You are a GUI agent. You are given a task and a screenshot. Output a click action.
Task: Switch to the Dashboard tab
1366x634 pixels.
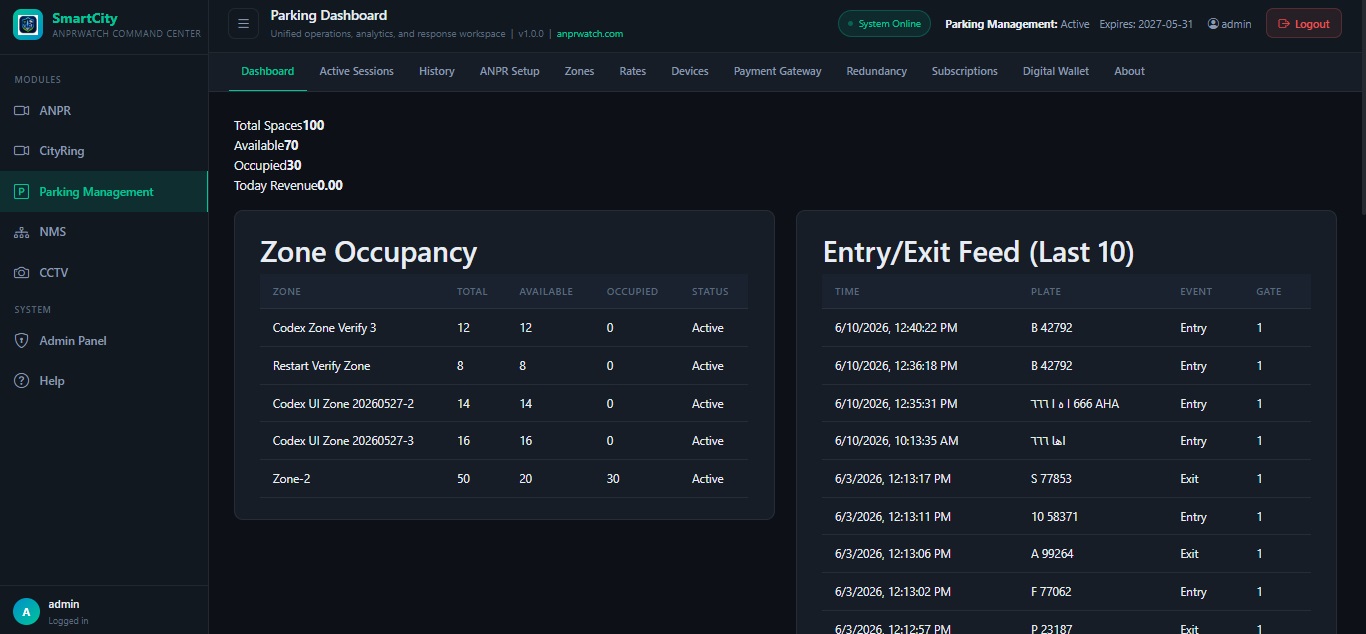pos(268,71)
